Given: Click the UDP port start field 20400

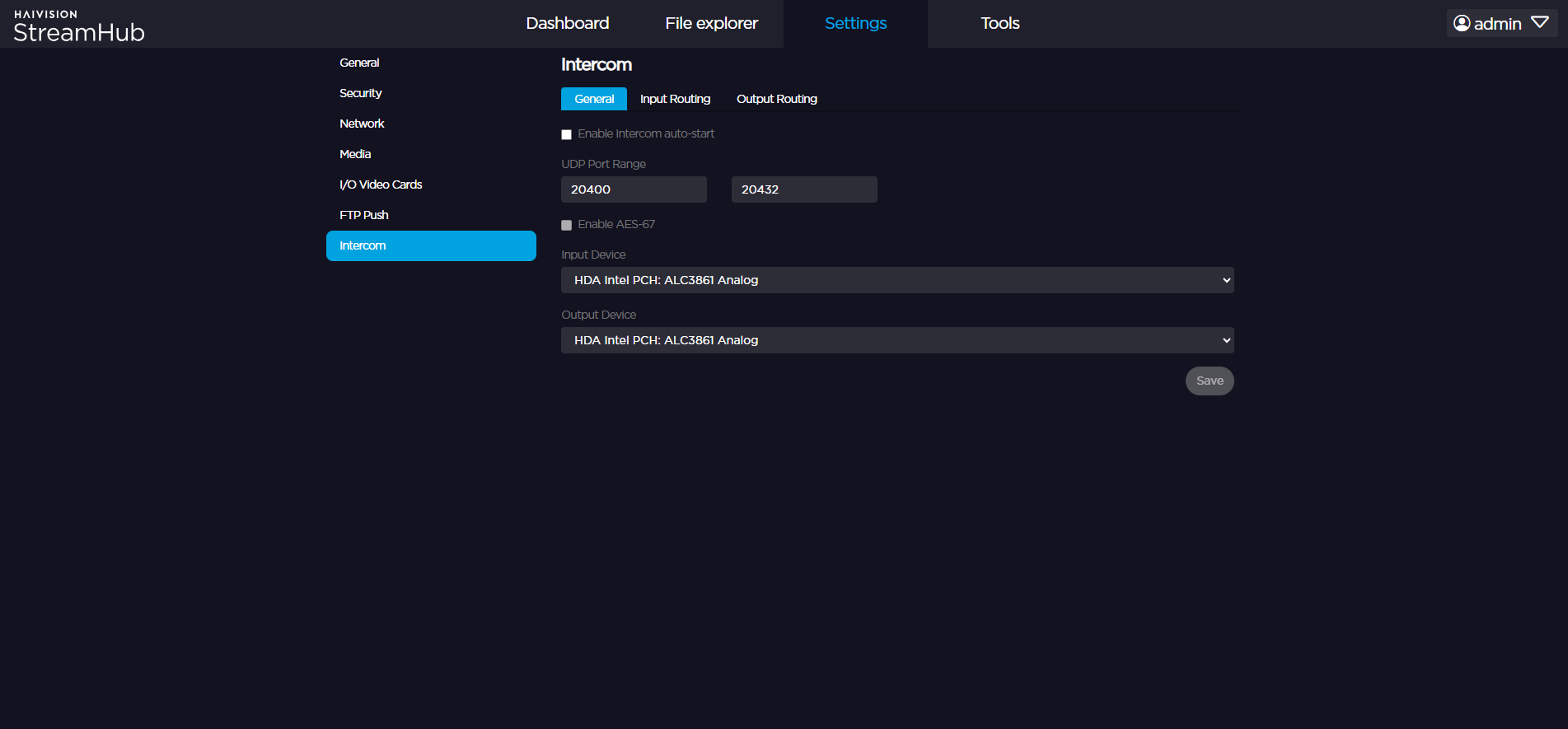Looking at the screenshot, I should click(633, 189).
